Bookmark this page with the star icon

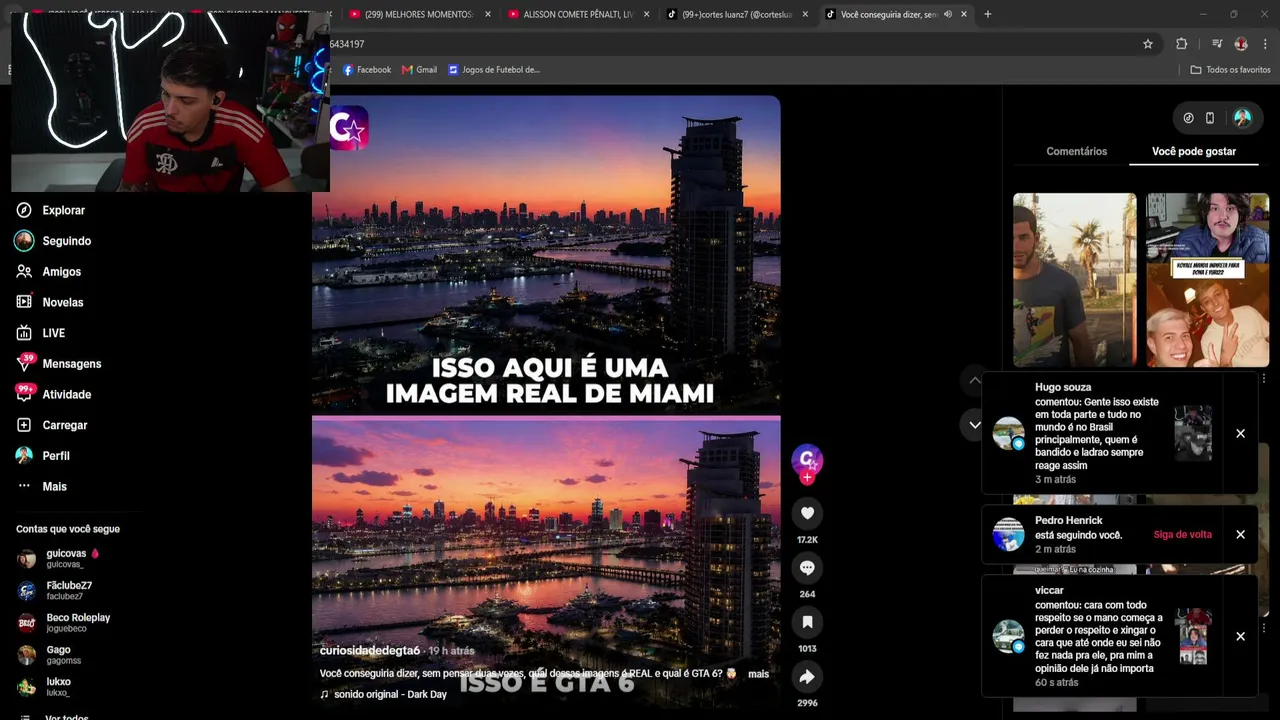point(1148,44)
